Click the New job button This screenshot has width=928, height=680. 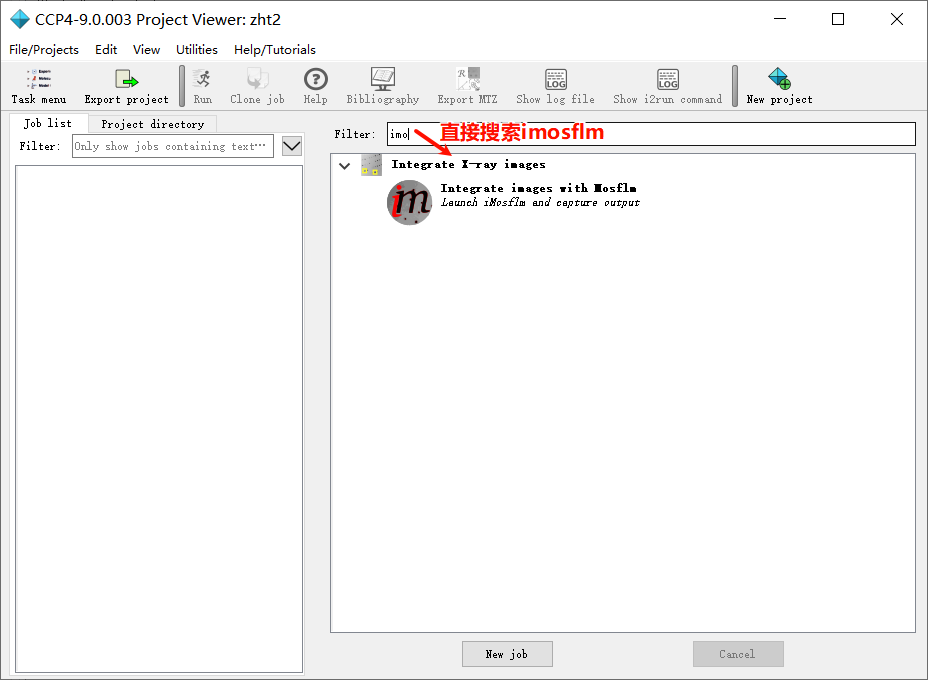[x=507, y=654]
